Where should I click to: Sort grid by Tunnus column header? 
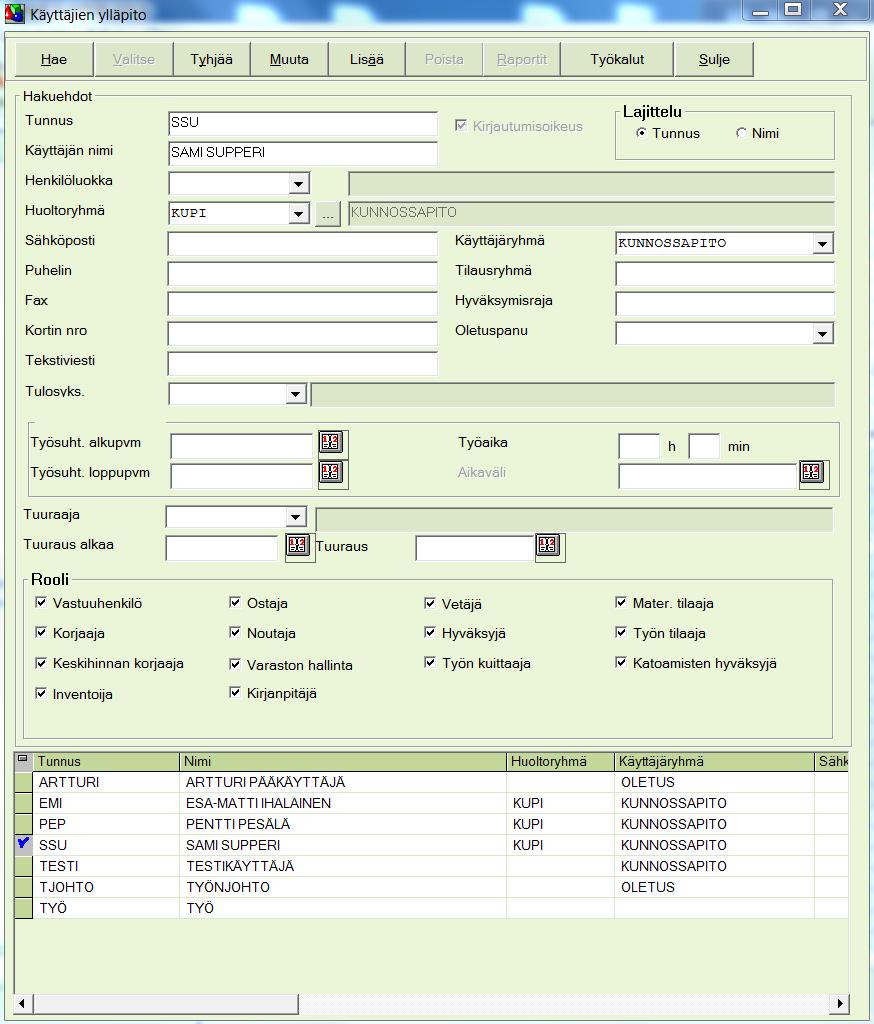(x=106, y=761)
